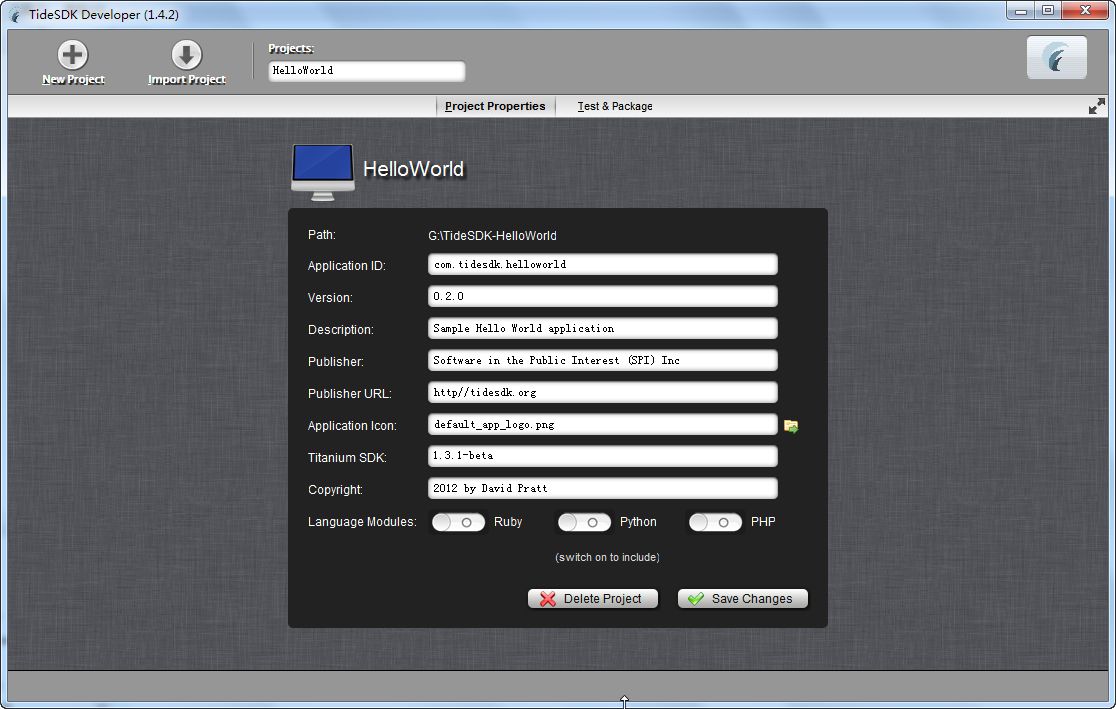Click the Import Project download arrow icon

click(x=186, y=55)
